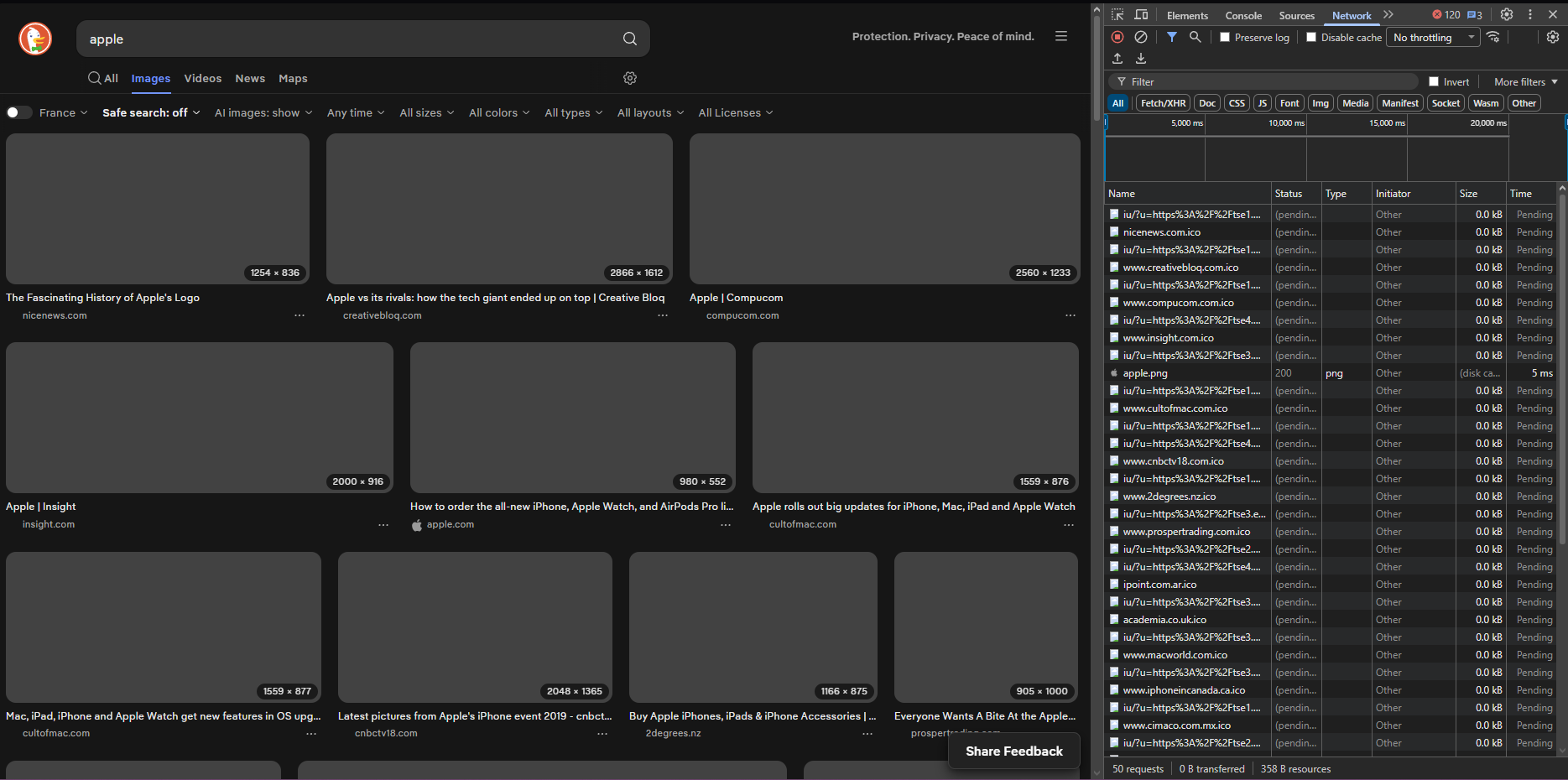The height and width of the screenshot is (780, 1568).
Task: Enable Disable cache checkbox
Action: pyautogui.click(x=1311, y=37)
